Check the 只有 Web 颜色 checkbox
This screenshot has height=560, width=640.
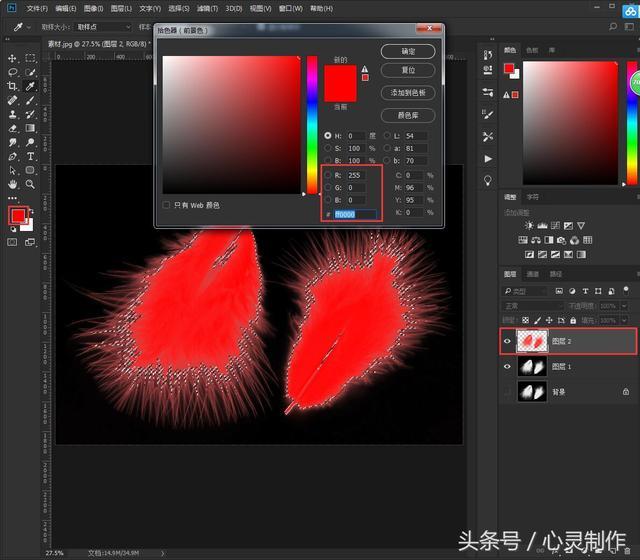pos(166,205)
